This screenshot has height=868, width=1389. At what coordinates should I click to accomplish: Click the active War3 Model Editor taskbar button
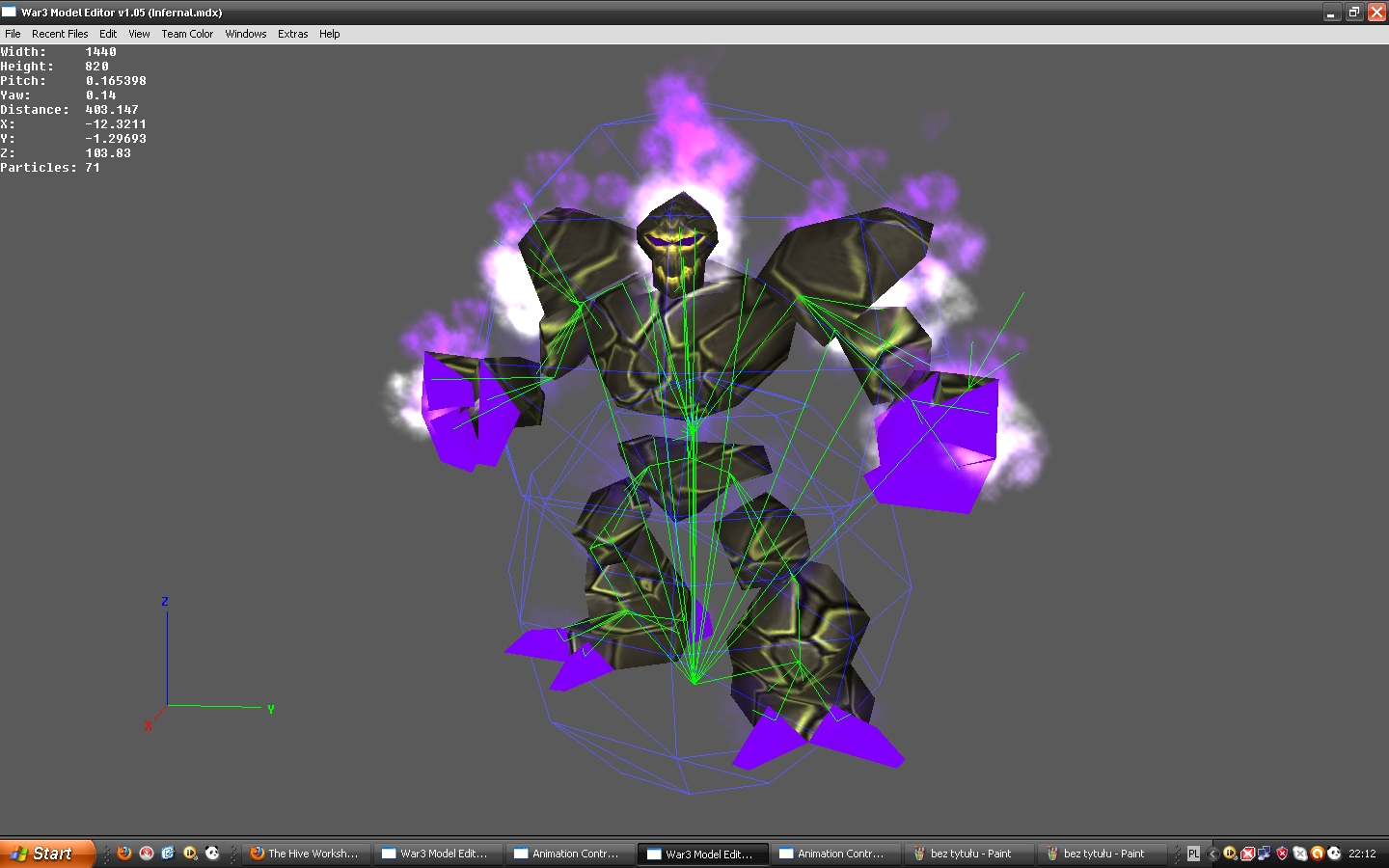coord(704,854)
